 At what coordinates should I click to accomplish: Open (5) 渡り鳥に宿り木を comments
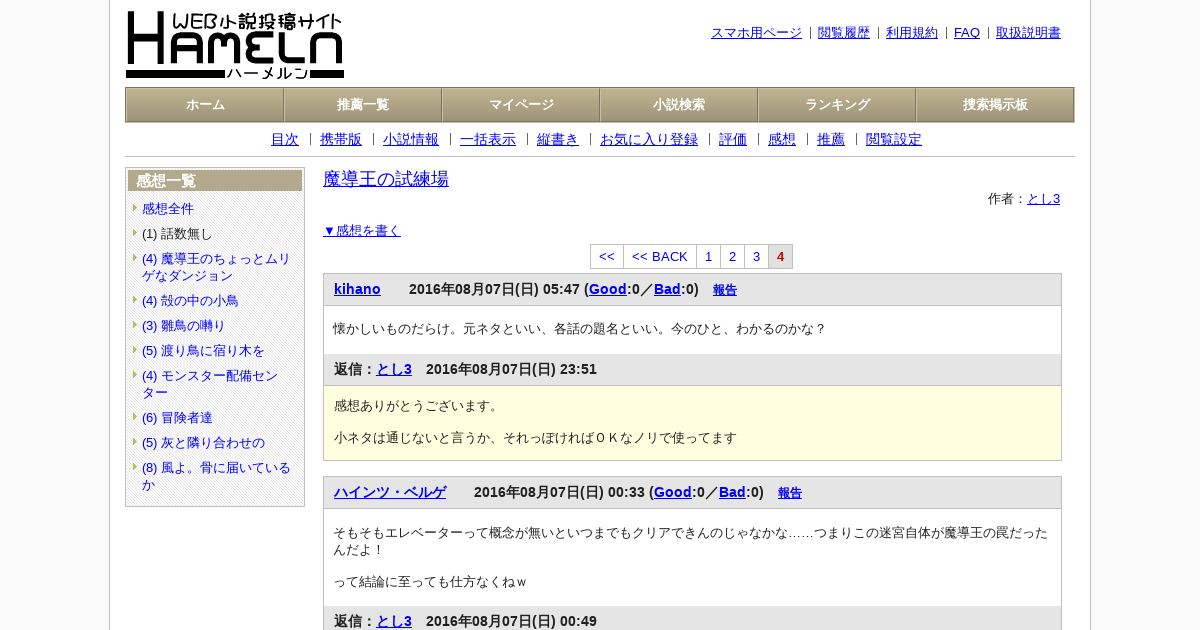(203, 351)
